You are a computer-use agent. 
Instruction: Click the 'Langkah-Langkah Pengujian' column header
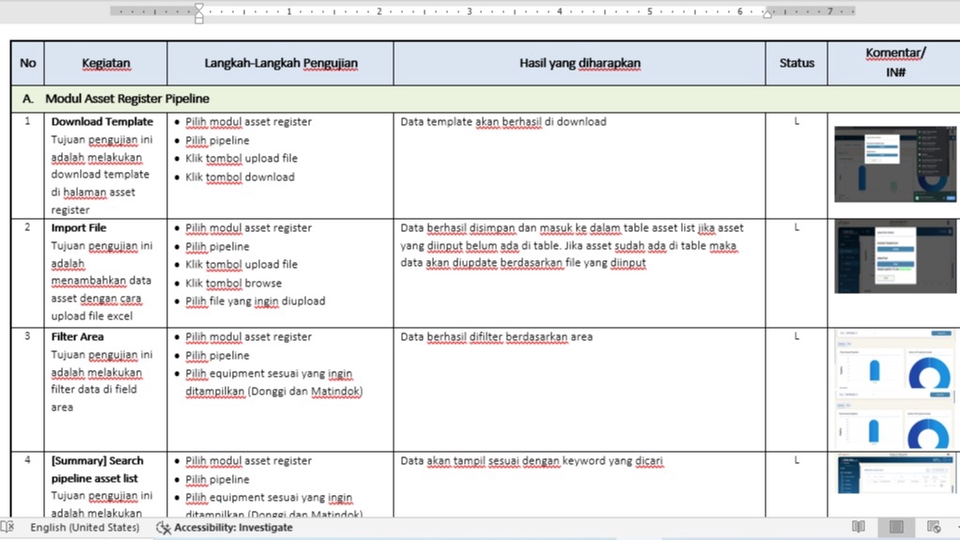point(281,63)
